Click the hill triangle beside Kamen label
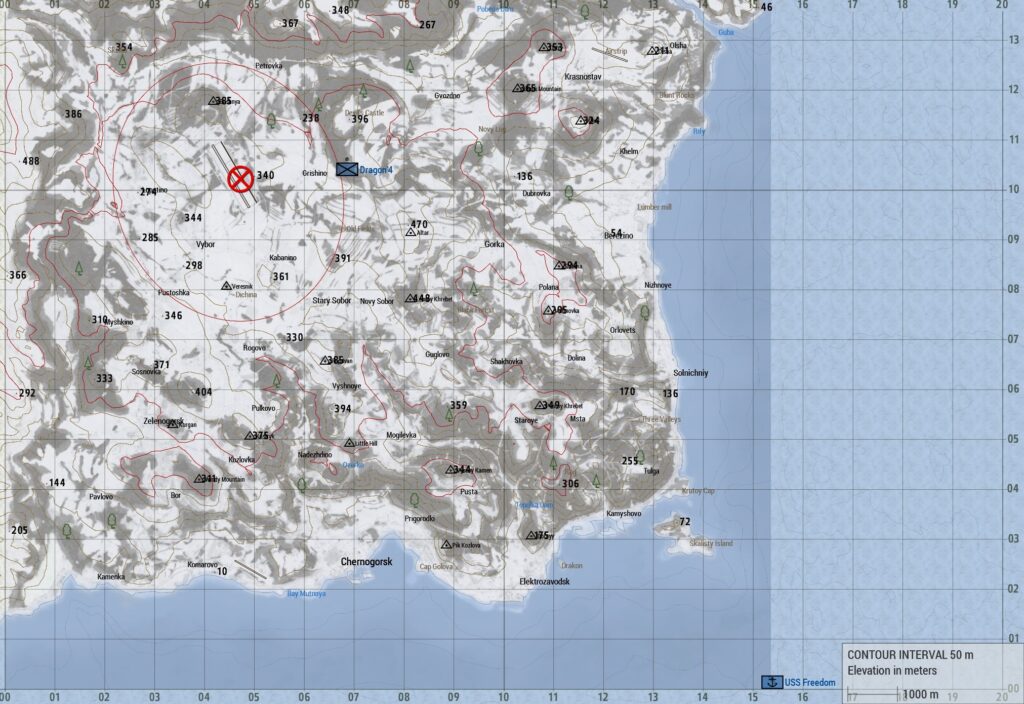This screenshot has height=704, width=1024. [x=451, y=469]
